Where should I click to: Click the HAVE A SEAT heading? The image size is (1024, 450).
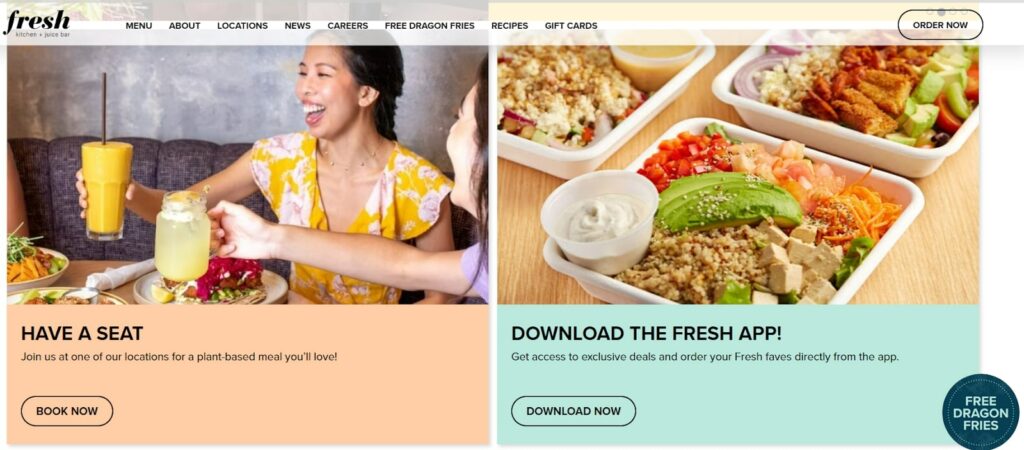pos(82,333)
